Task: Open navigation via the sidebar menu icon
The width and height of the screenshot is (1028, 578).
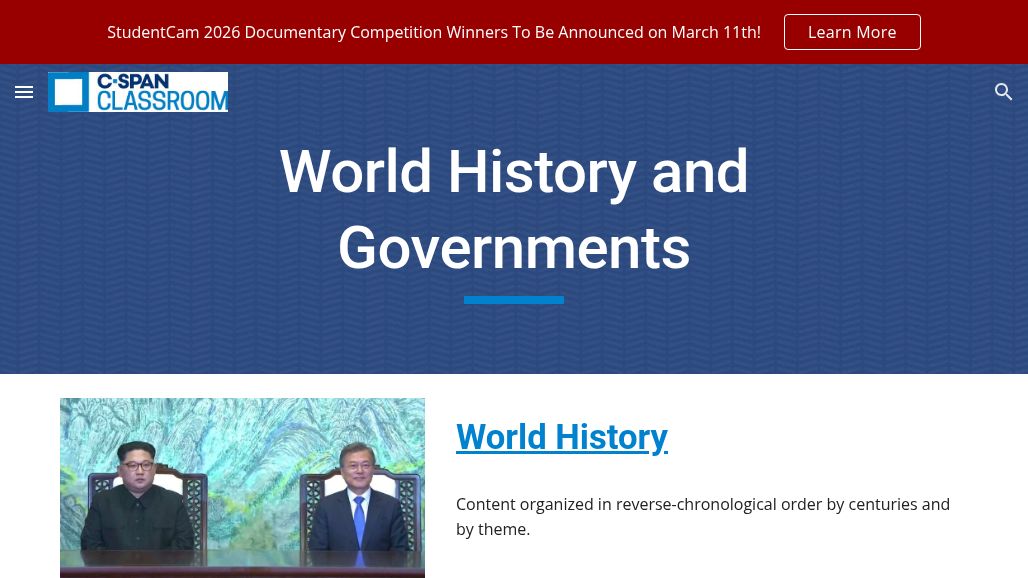Action: (24, 92)
